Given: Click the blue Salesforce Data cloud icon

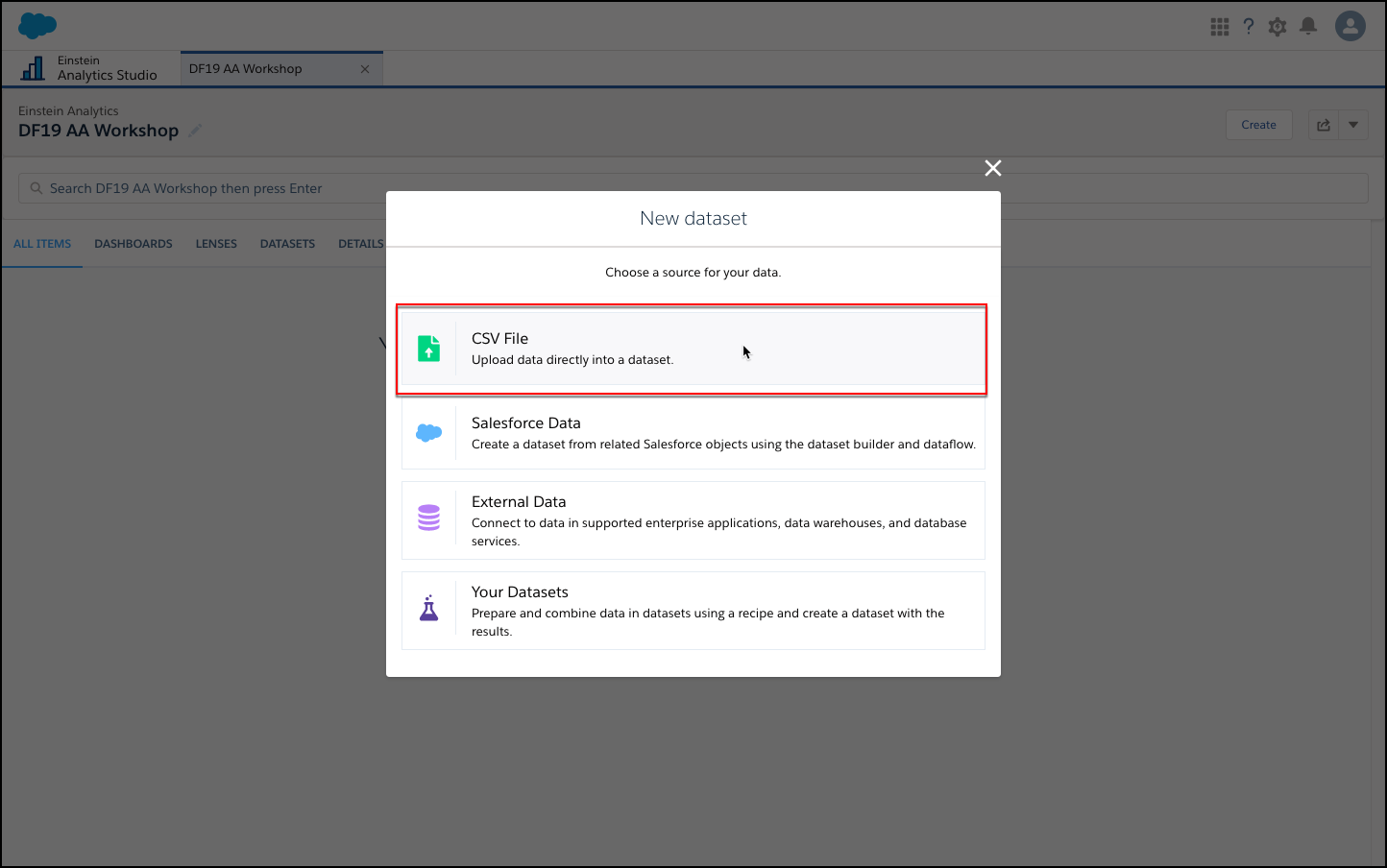Looking at the screenshot, I should point(429,433).
